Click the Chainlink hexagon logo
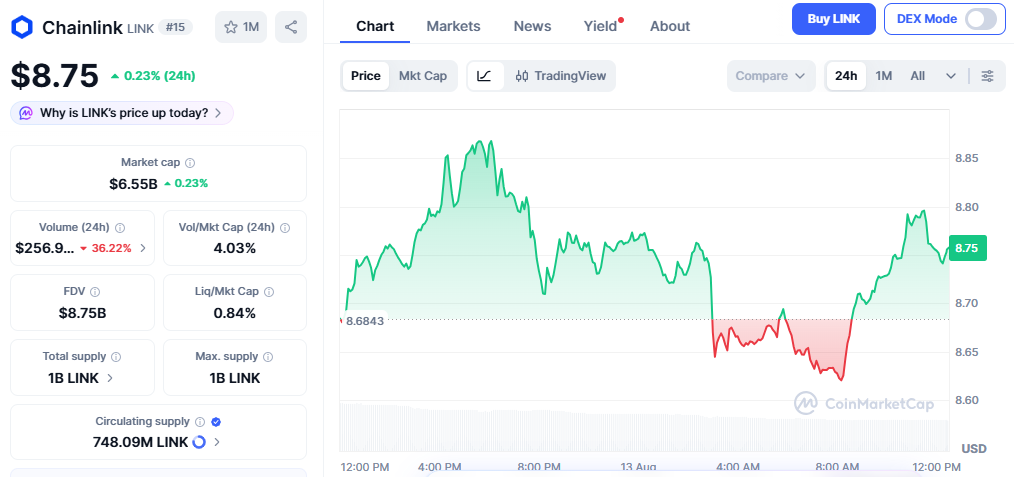The width and height of the screenshot is (1014, 477). point(22,27)
